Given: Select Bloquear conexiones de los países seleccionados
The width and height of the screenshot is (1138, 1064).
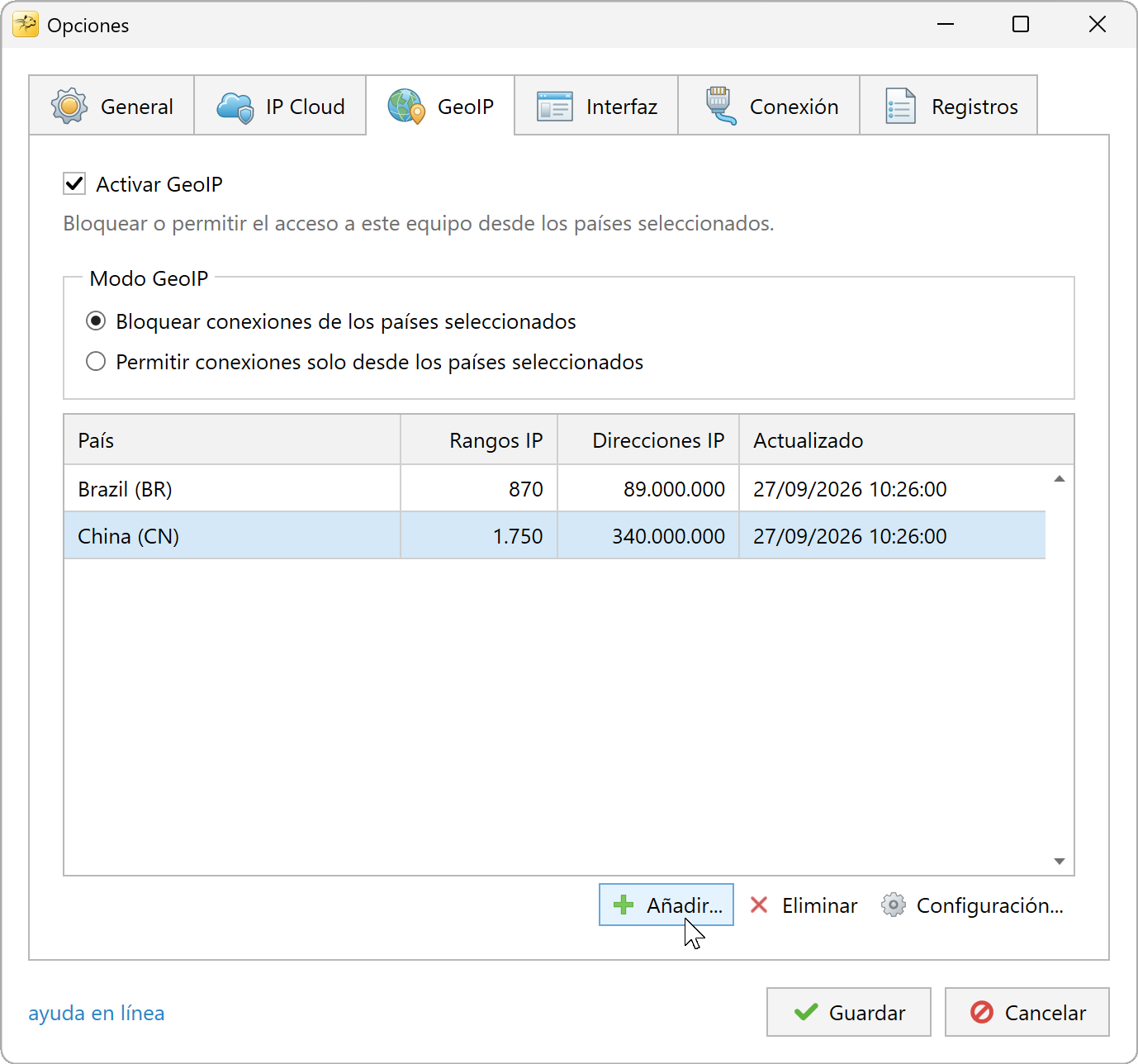Looking at the screenshot, I should click(x=96, y=321).
